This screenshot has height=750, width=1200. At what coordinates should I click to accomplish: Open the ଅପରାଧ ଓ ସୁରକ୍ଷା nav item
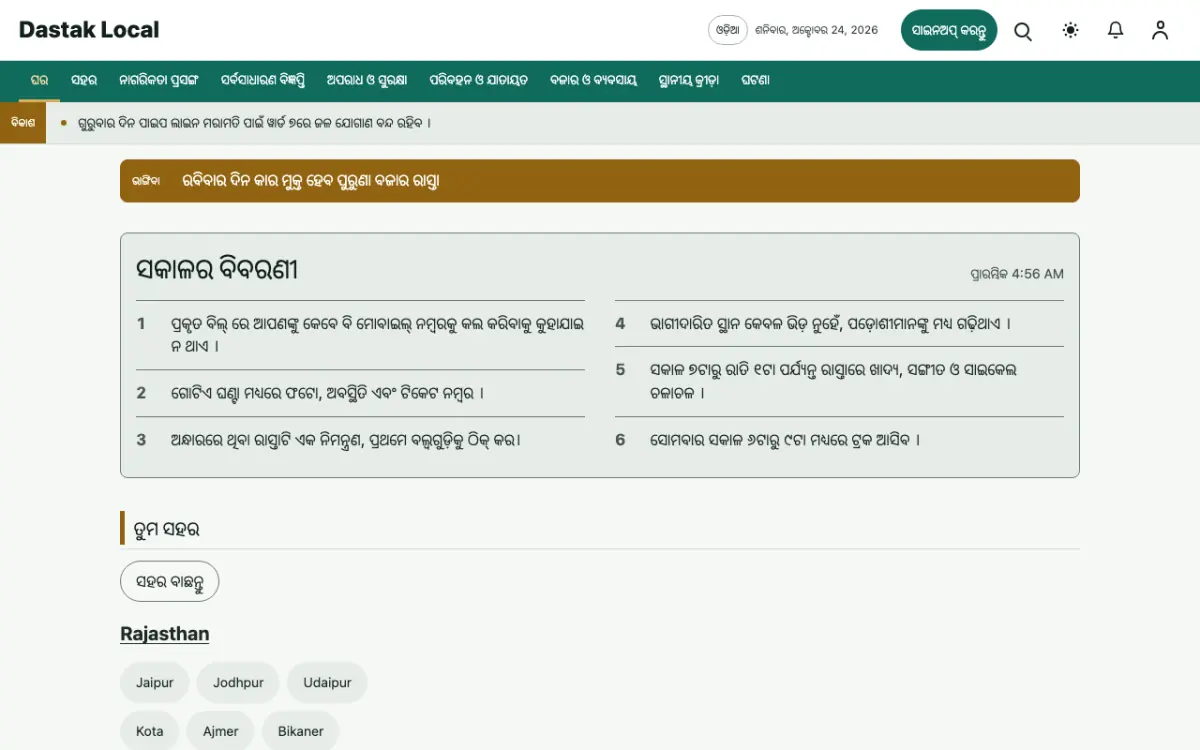click(367, 80)
